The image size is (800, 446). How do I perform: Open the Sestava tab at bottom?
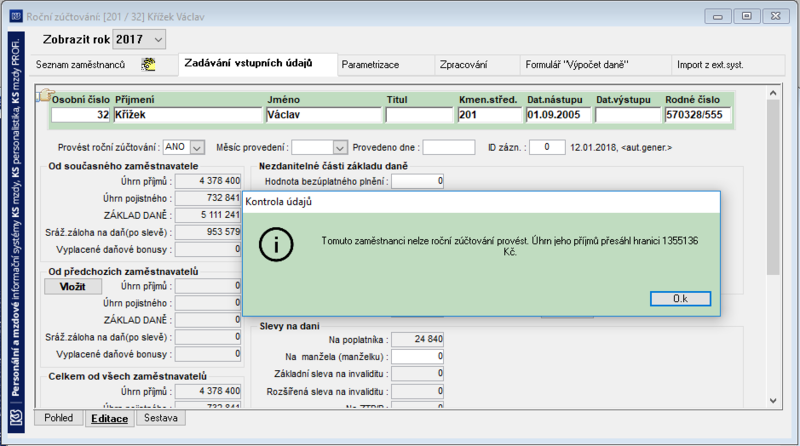pos(161,418)
